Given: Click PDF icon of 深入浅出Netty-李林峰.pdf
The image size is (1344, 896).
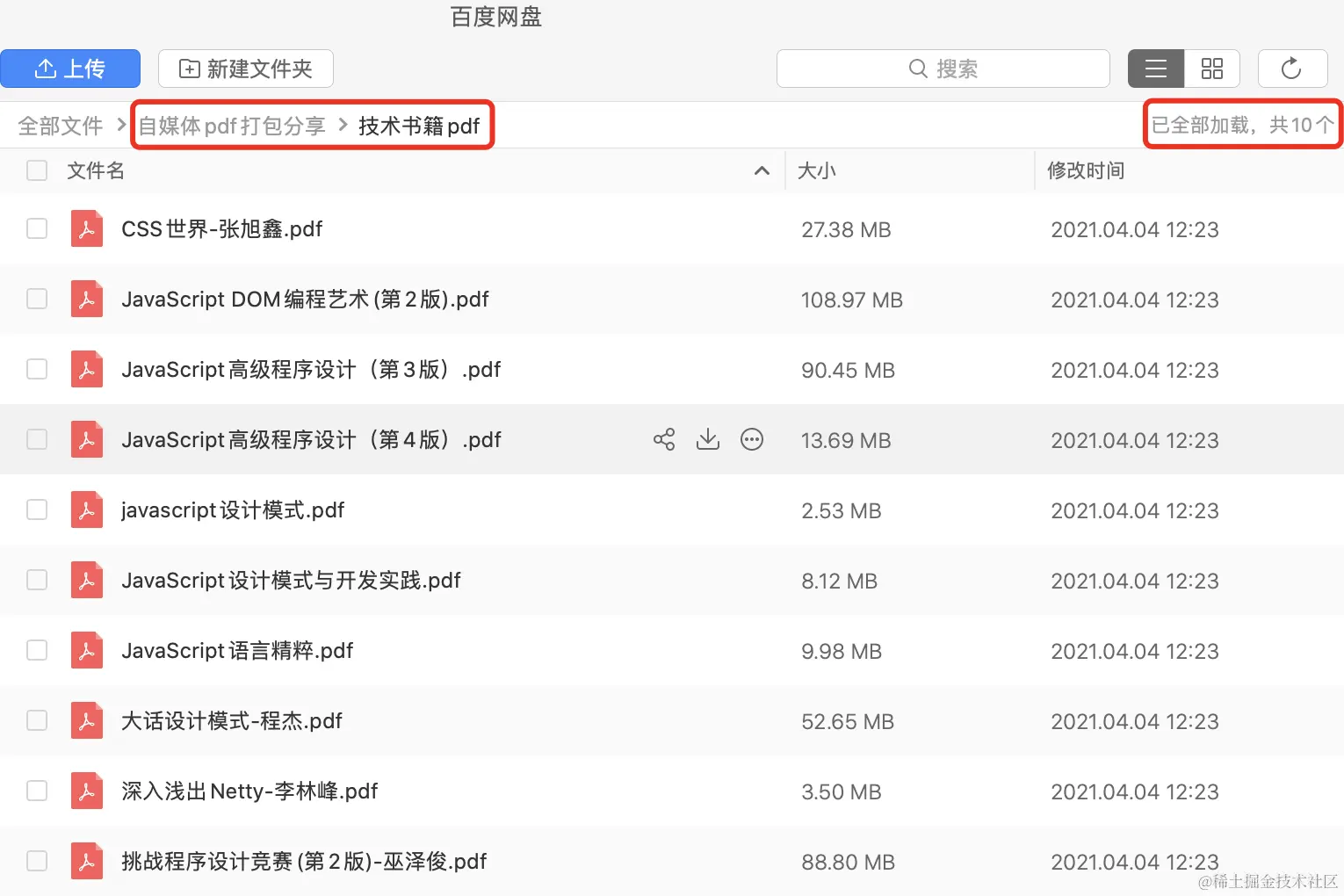Looking at the screenshot, I should (x=87, y=791).
